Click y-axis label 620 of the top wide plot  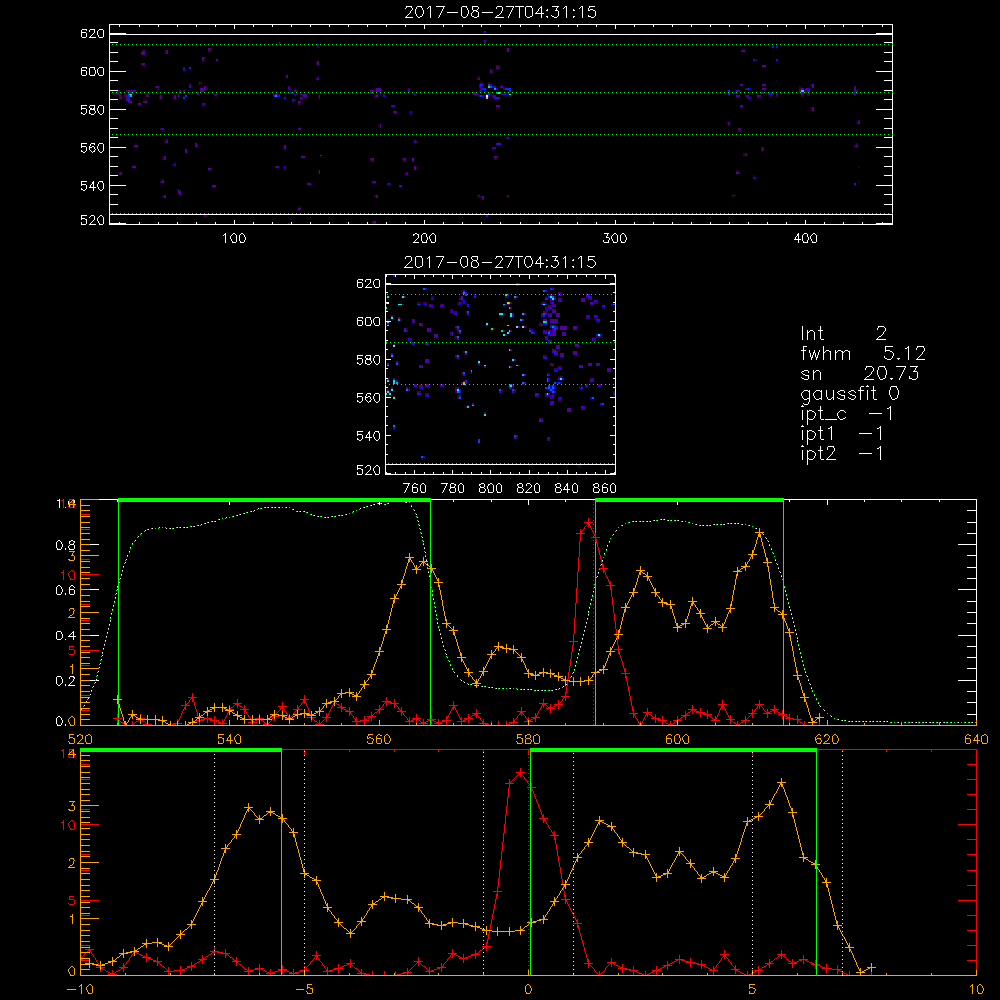92,34
